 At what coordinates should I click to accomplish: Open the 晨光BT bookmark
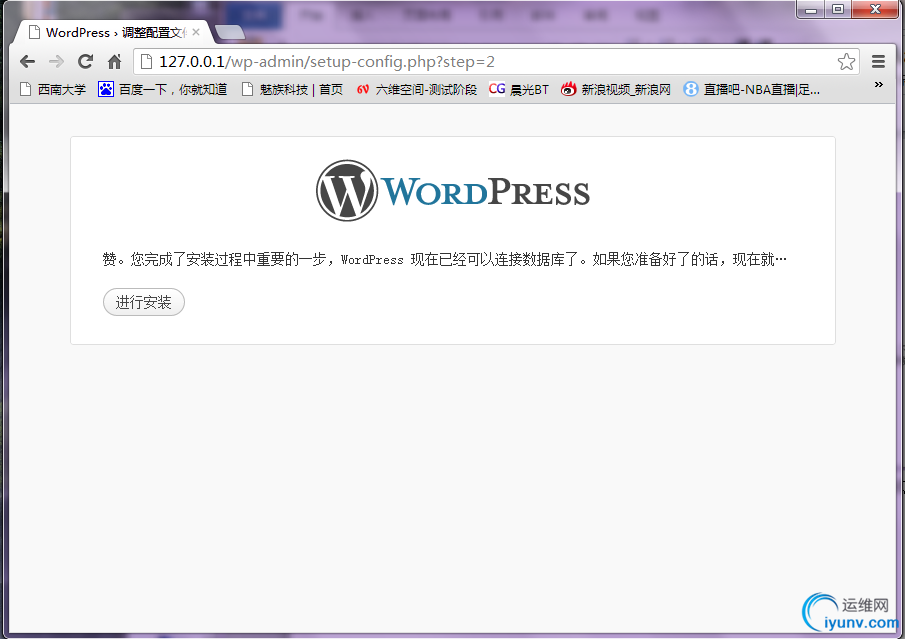pos(519,89)
